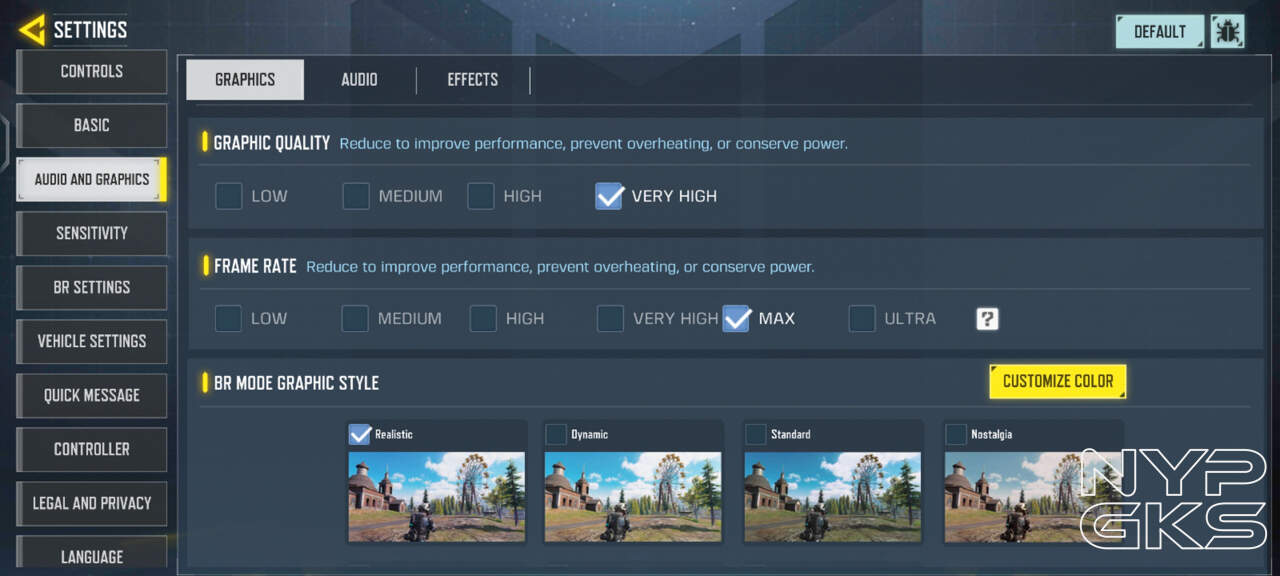1280x576 pixels.
Task: Pick the Standard style preview image
Action: (x=832, y=496)
